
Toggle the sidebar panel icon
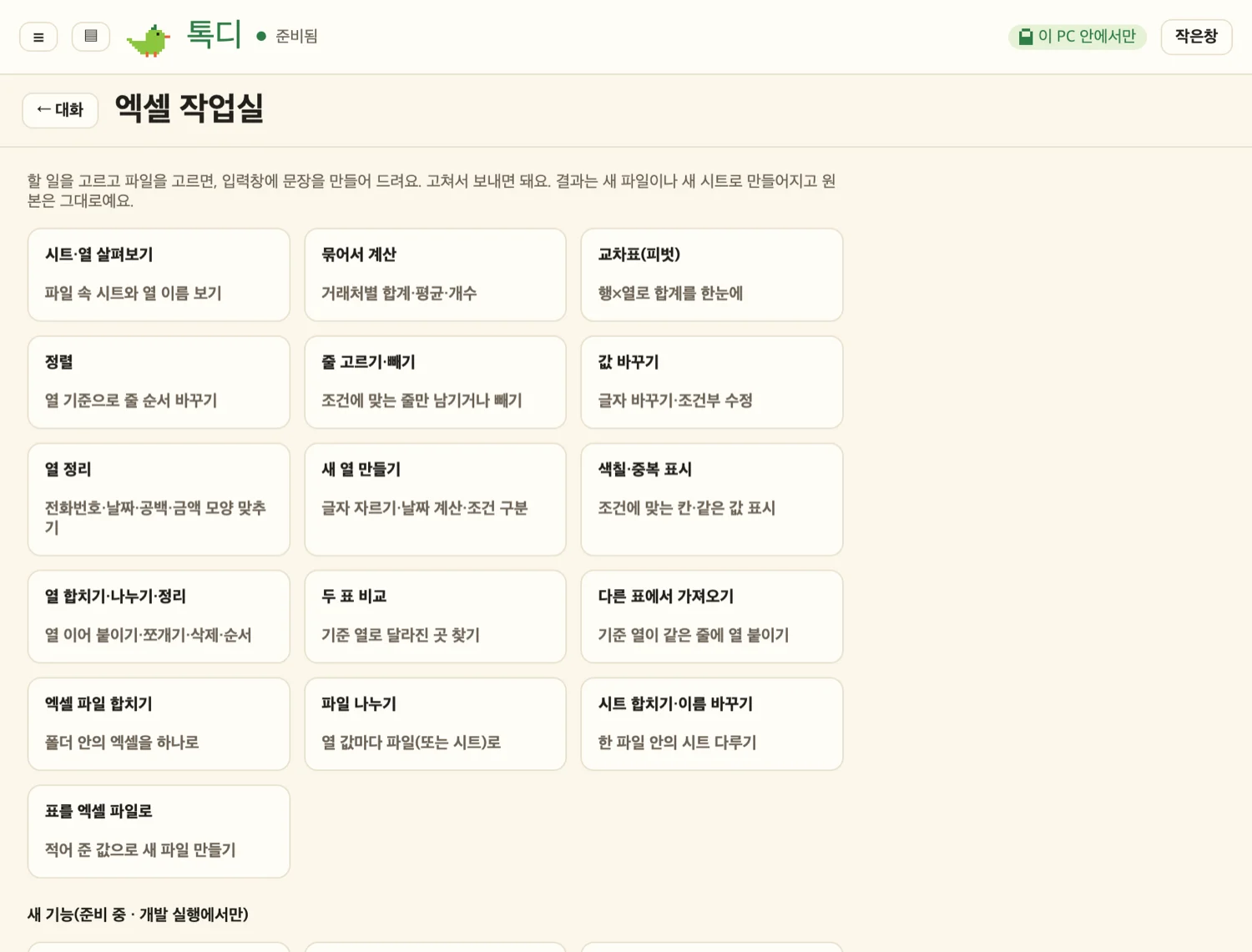point(91,37)
